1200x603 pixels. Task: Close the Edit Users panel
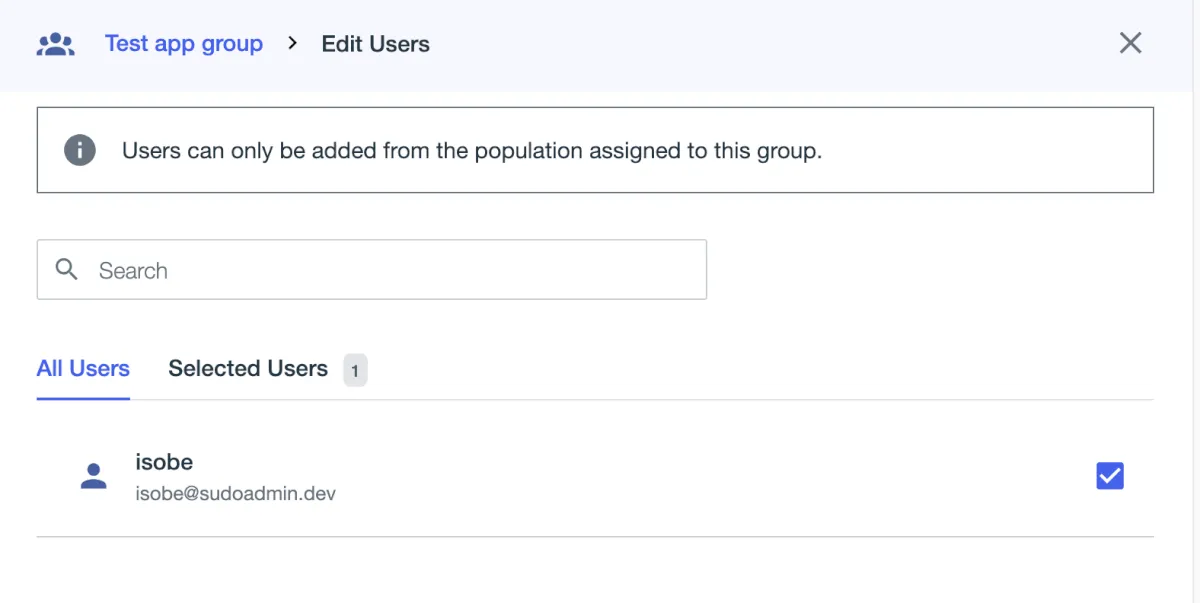coord(1130,43)
